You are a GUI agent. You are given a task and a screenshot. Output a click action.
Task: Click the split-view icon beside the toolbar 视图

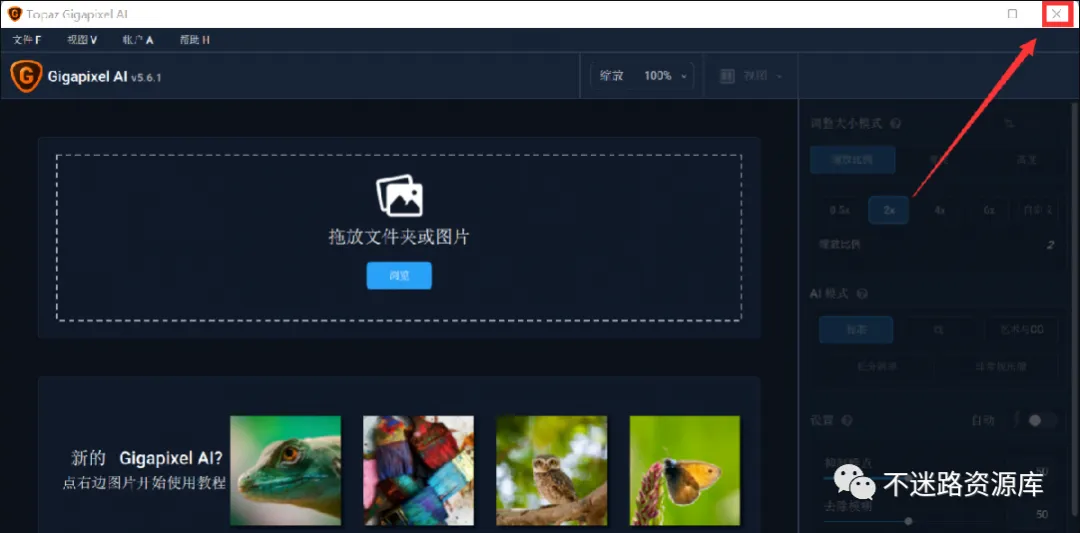point(727,76)
